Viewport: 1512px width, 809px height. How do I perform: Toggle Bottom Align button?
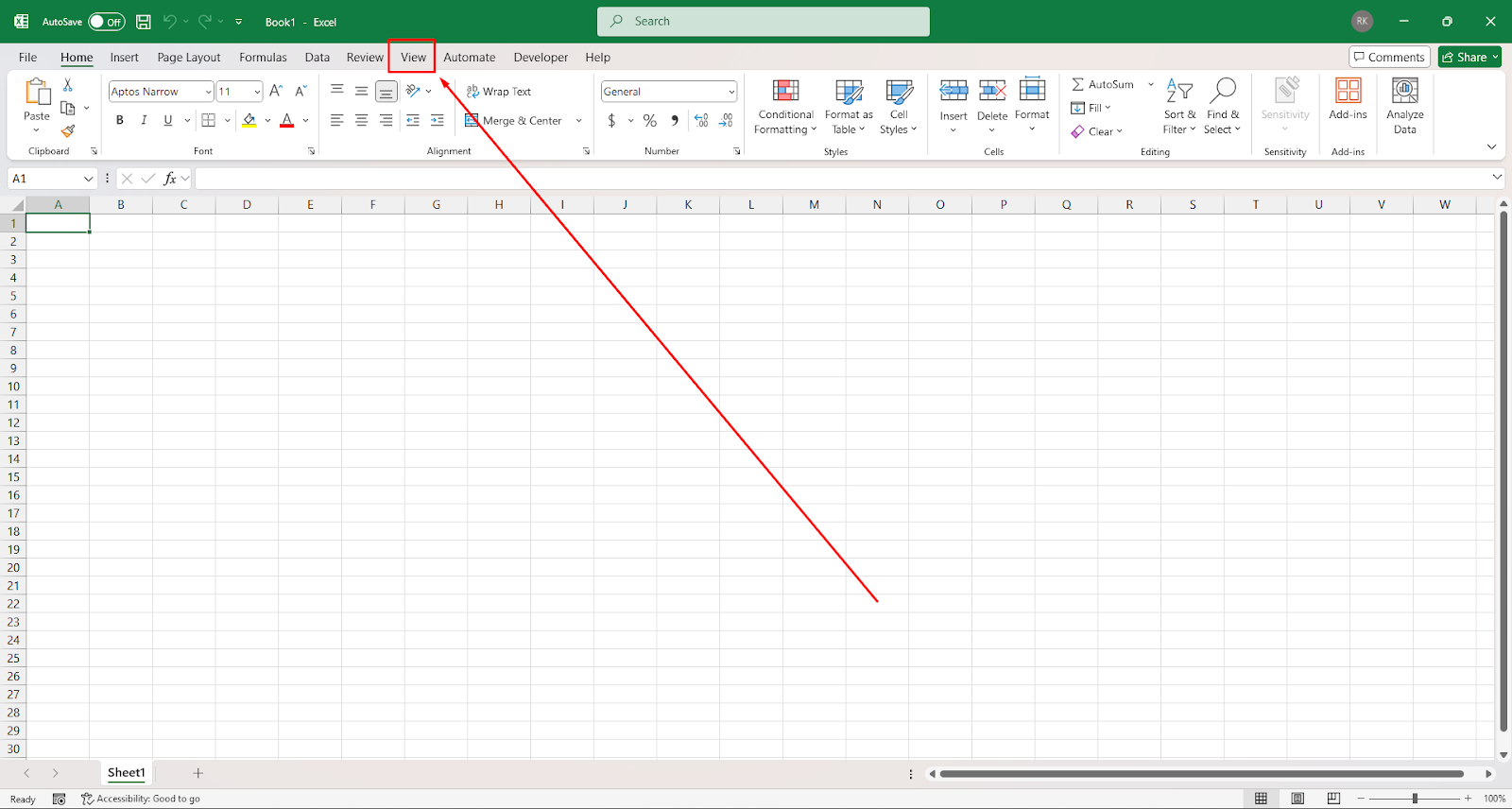[386, 92]
